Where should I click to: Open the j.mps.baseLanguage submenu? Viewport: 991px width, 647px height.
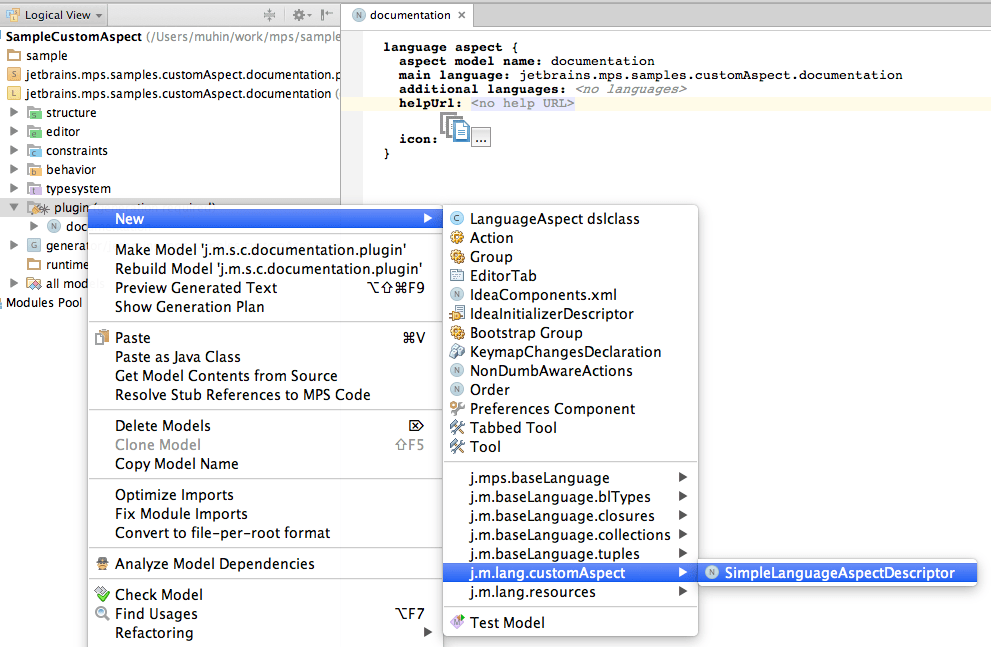pos(571,478)
